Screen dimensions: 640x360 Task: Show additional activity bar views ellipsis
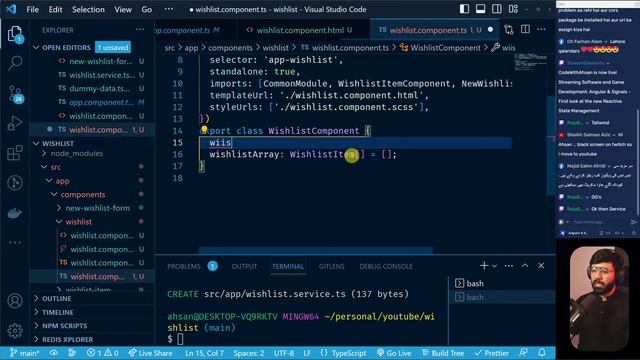pos(15,242)
